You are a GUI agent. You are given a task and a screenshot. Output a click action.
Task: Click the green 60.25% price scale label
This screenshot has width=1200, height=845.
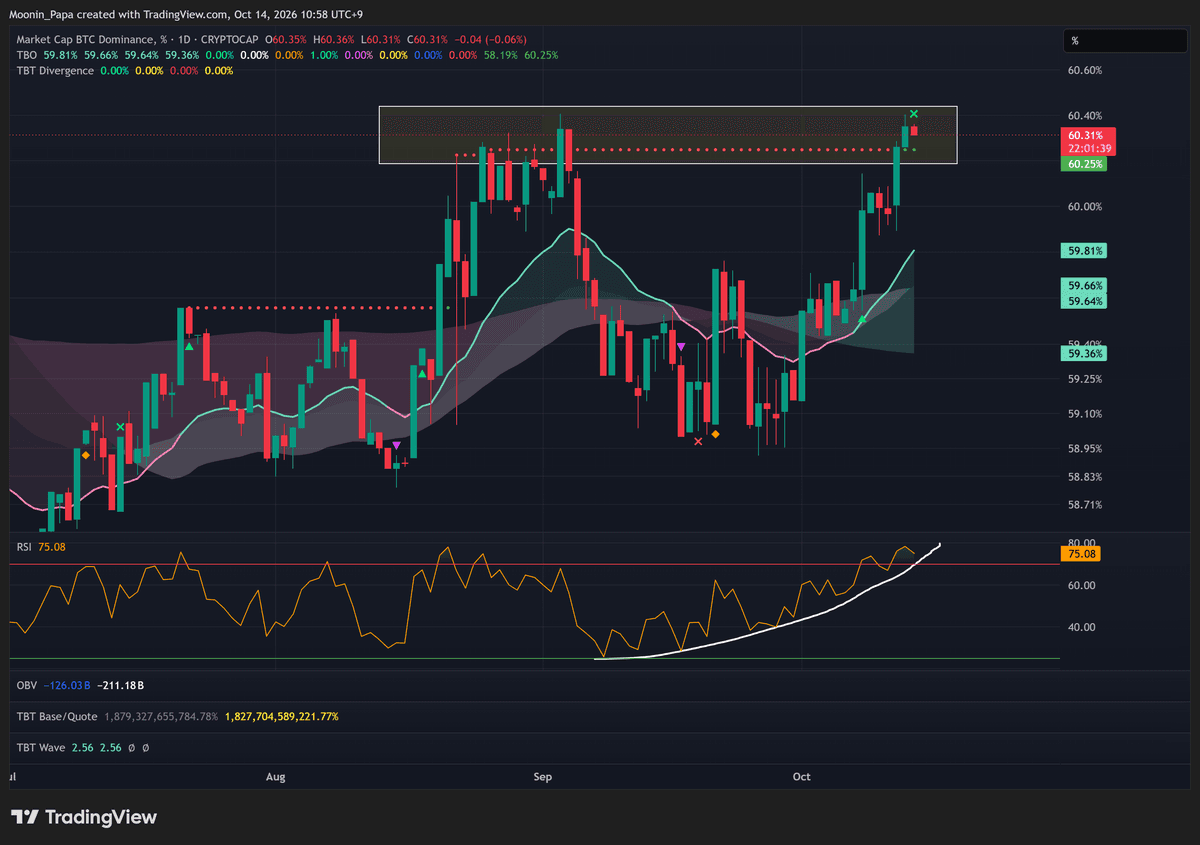(1085, 164)
